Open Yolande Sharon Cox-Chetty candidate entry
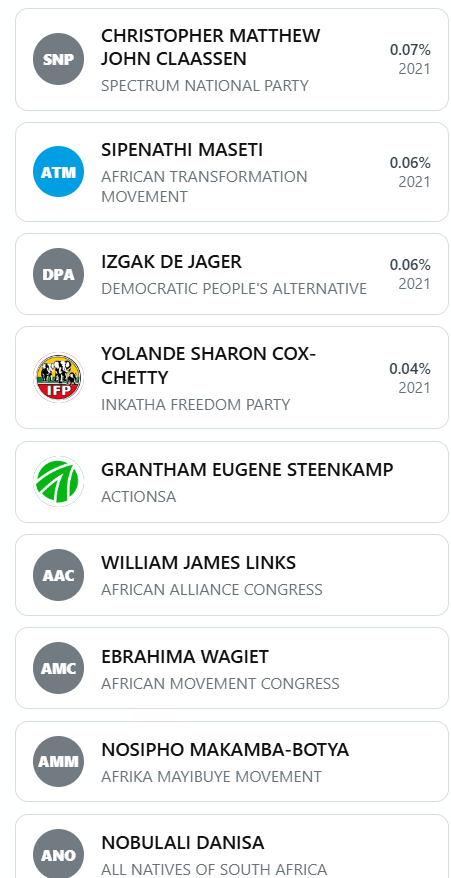This screenshot has width=451, height=878. pos(231,377)
